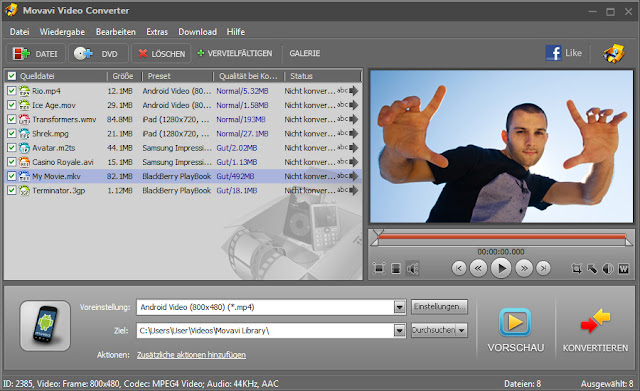Click the fullscreen preview icon
This screenshot has width=640, height=391.
tap(379, 269)
